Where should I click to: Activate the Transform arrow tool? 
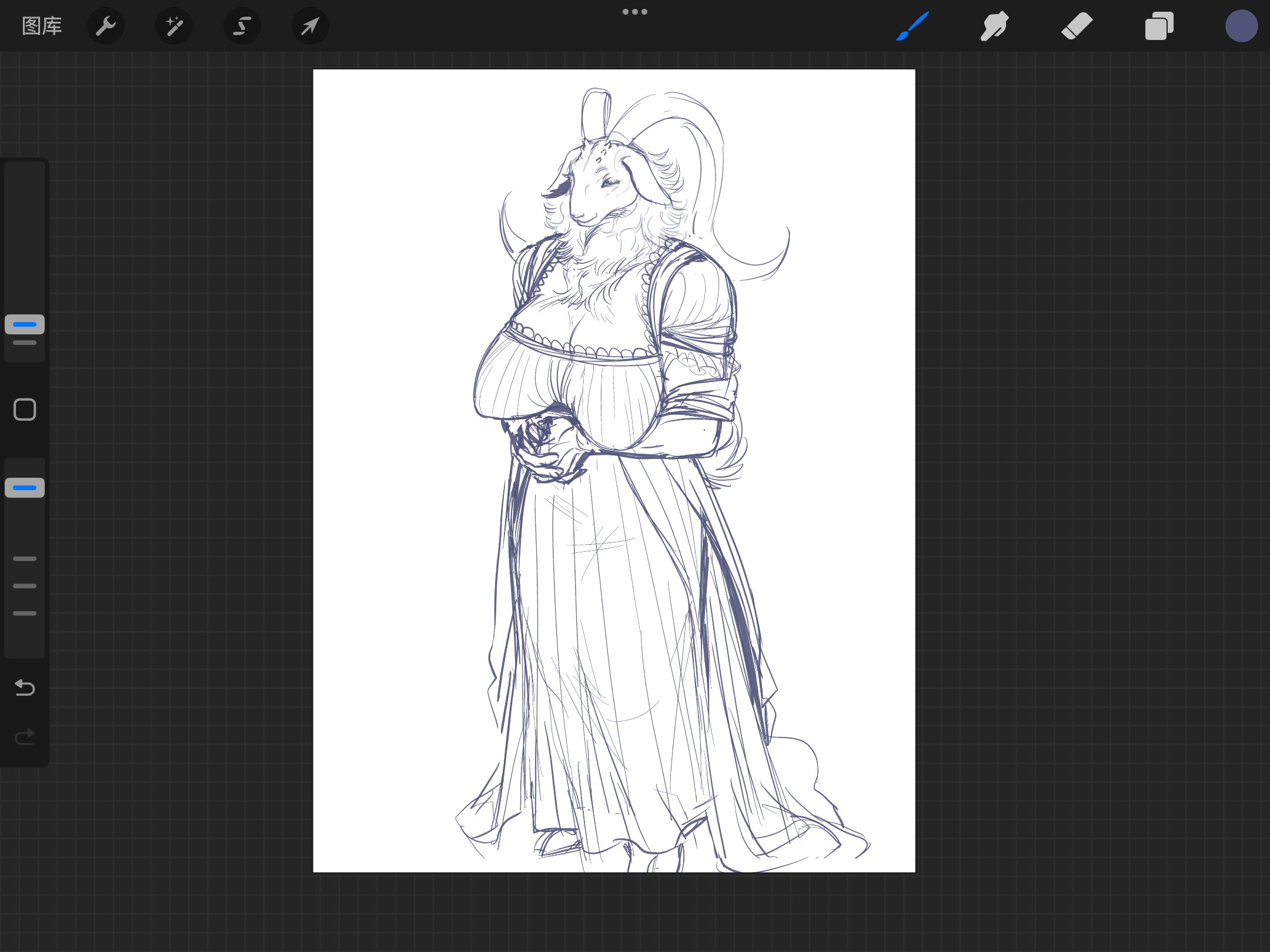(x=310, y=26)
